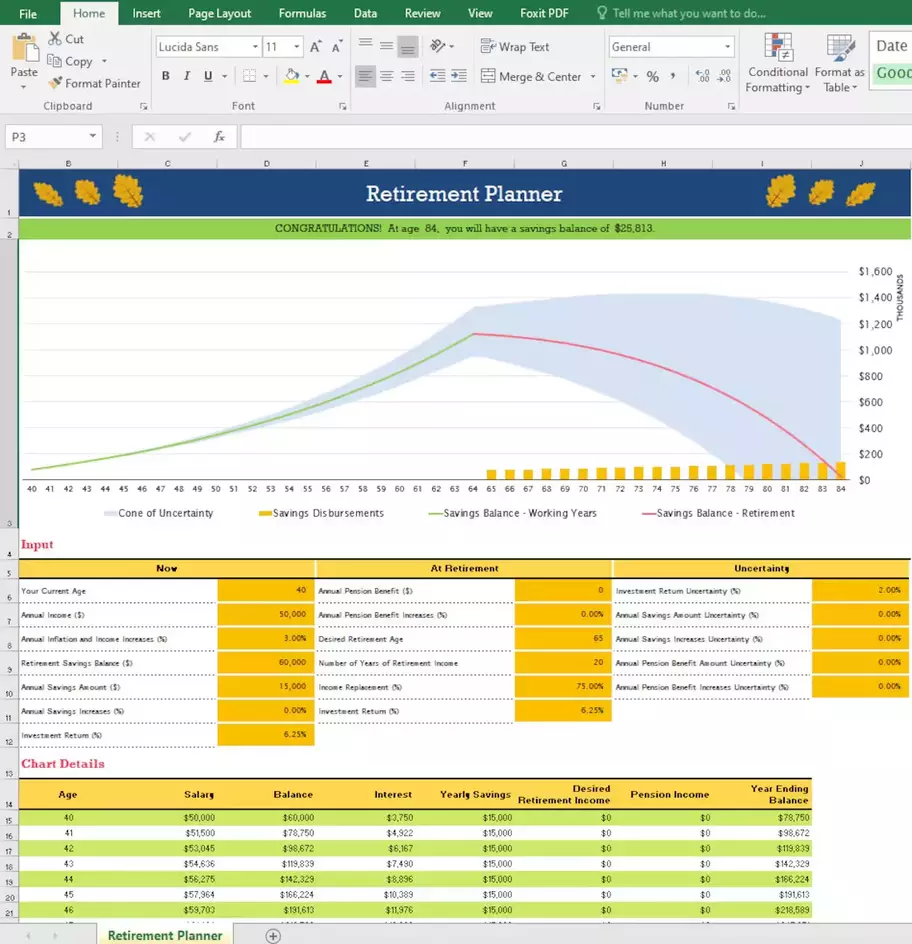This screenshot has height=944, width=912.
Task: Open the General number format dropdown
Action: [726, 47]
